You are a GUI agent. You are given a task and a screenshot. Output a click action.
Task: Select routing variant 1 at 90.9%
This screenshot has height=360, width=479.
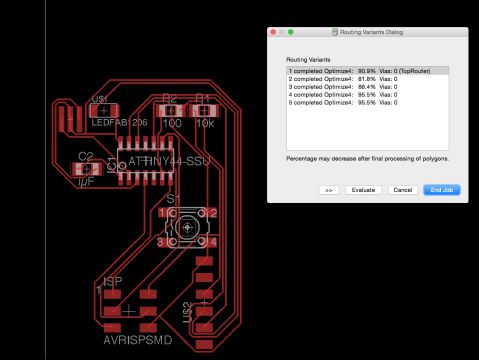pyautogui.click(x=367, y=71)
